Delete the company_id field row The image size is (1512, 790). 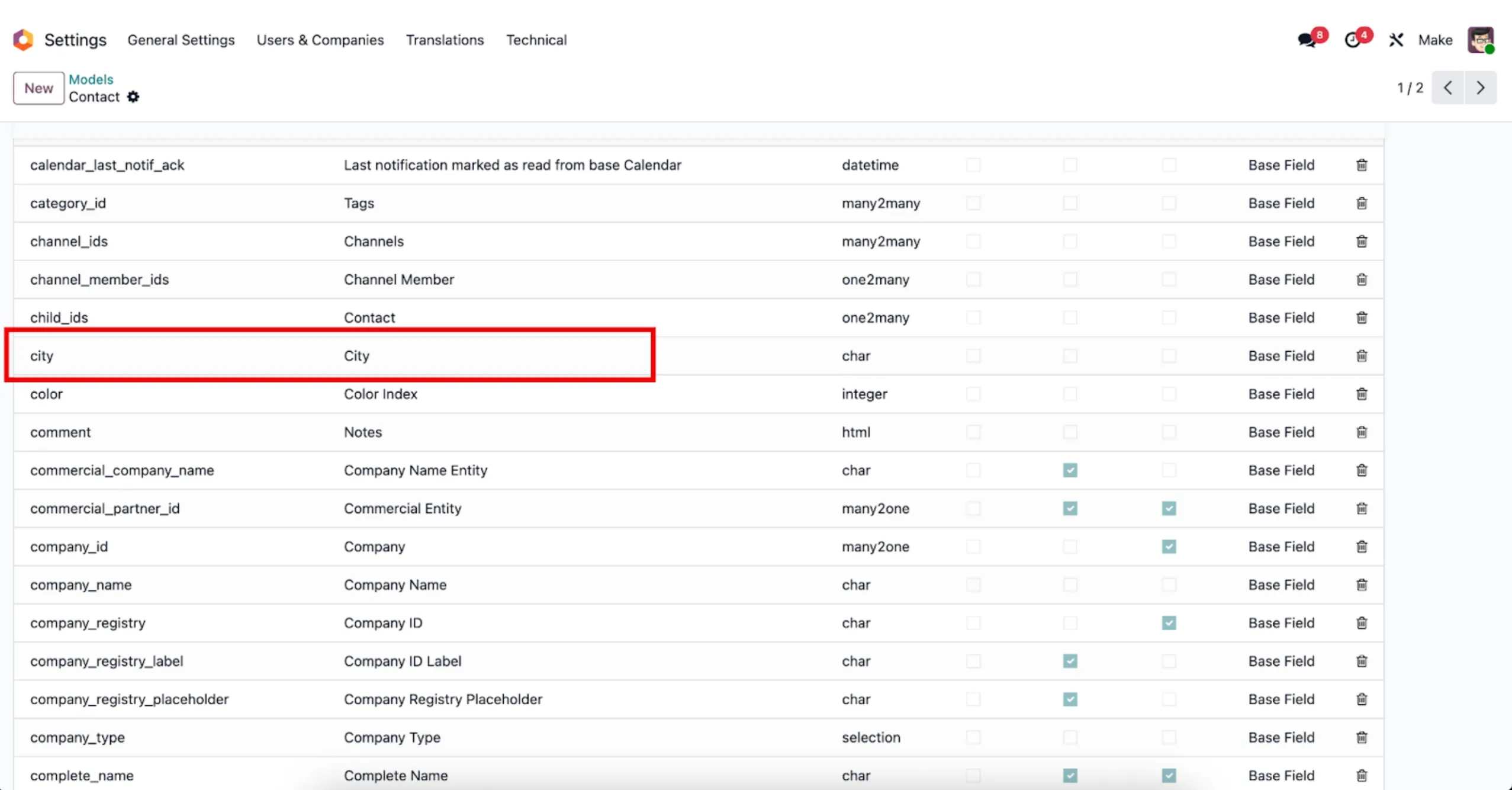point(1362,547)
